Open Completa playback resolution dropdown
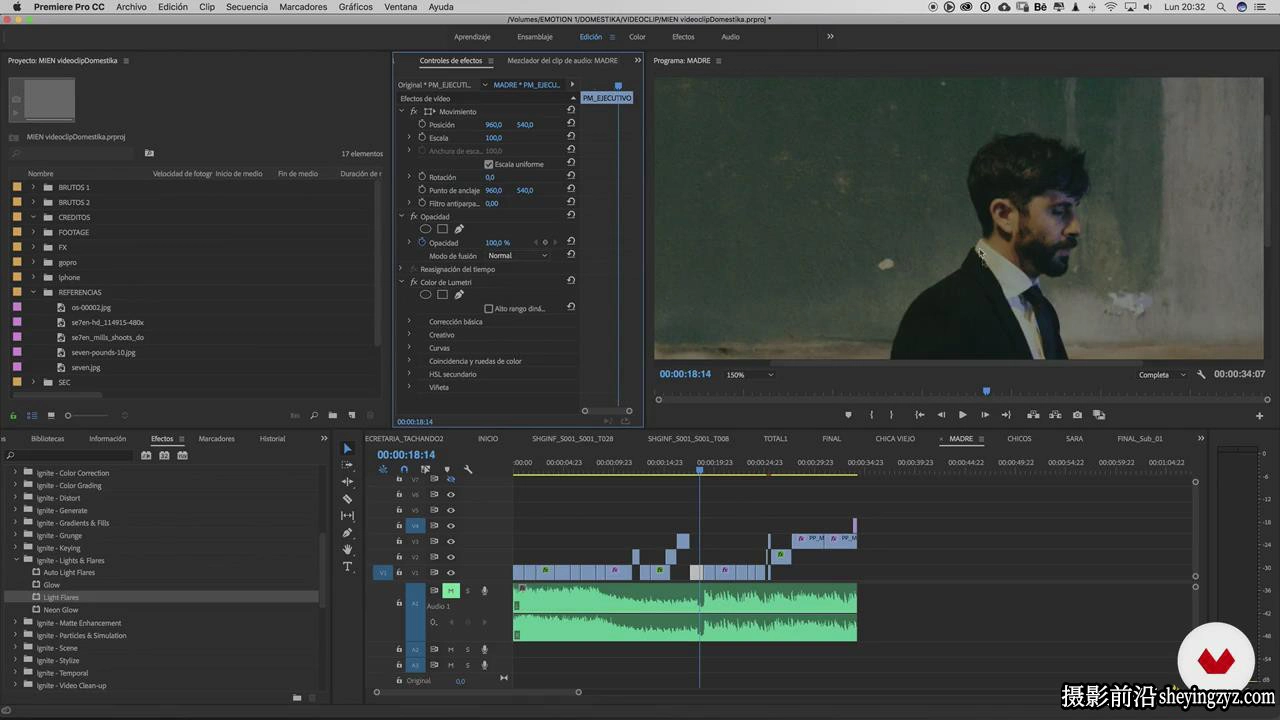 pyautogui.click(x=1161, y=375)
